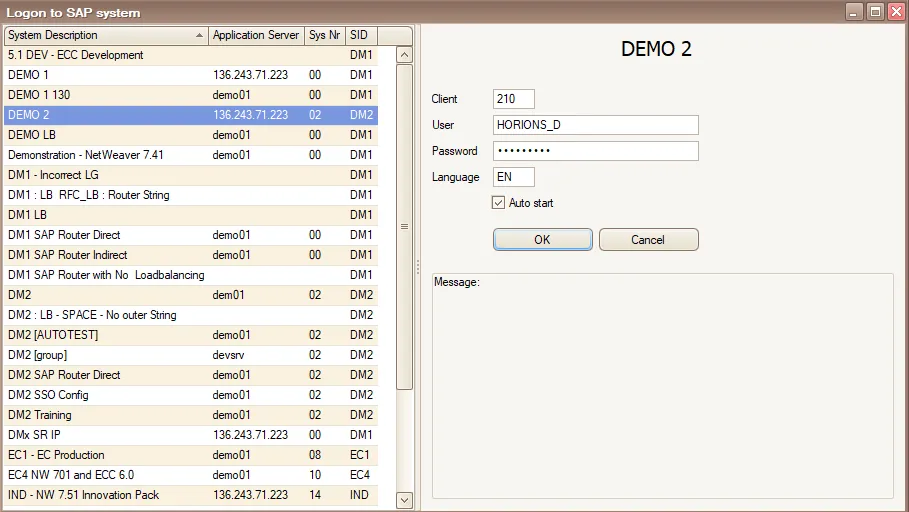
Task: Select 'EC1 - EC Production' row
Action: [x=191, y=455]
